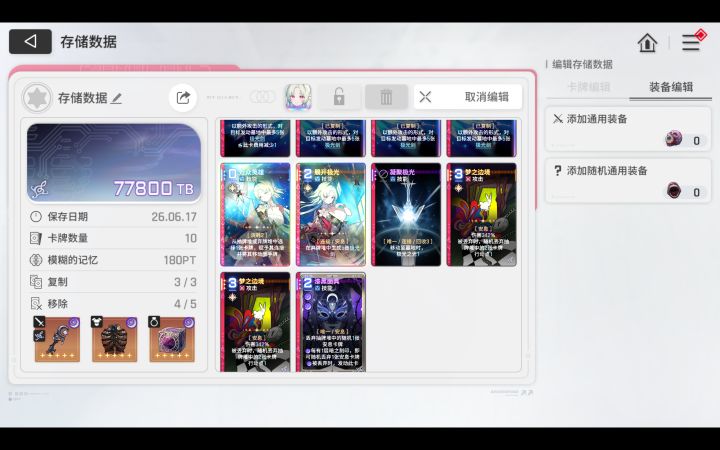Click the 77800 TB data banner
The width and height of the screenshot is (720, 450).
click(x=114, y=163)
